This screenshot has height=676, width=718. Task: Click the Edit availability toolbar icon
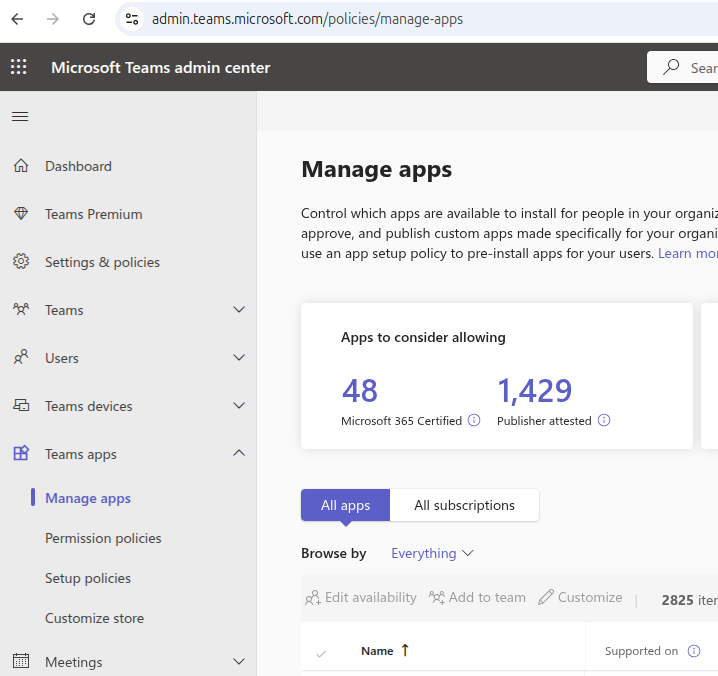coord(313,598)
